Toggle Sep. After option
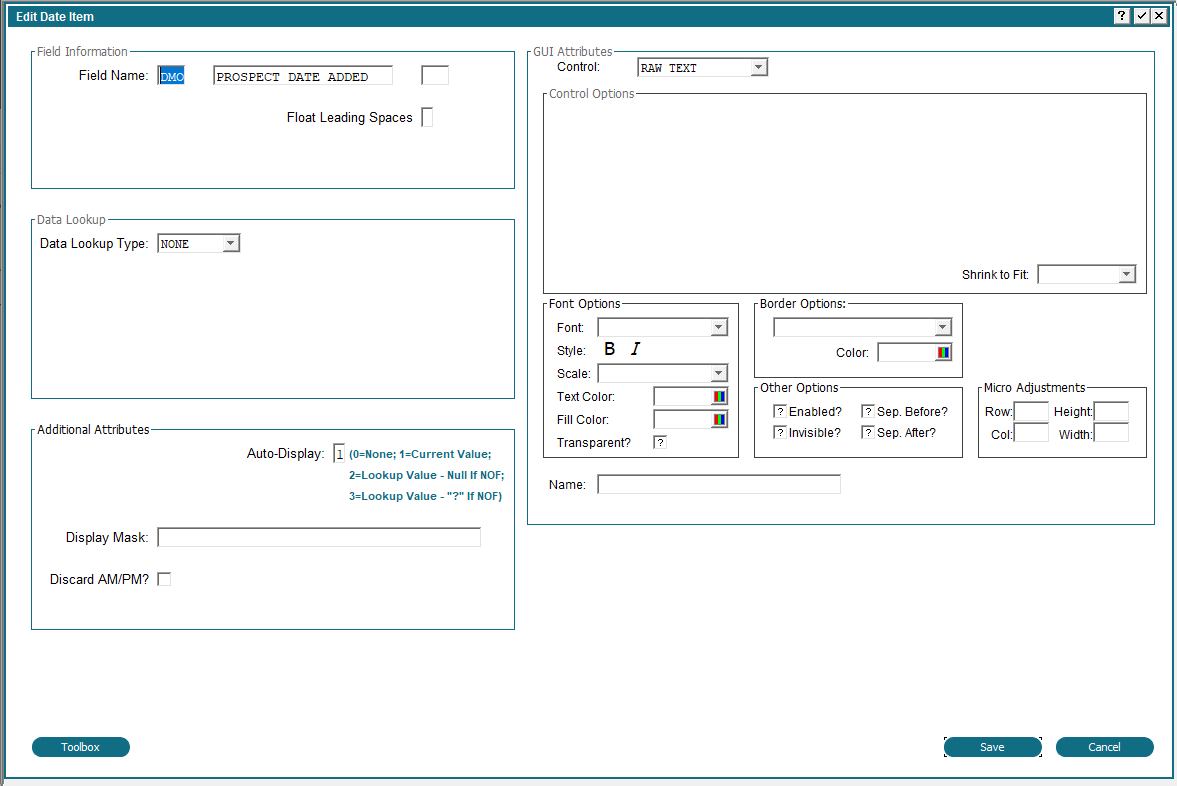The height and width of the screenshot is (786, 1177). click(868, 432)
